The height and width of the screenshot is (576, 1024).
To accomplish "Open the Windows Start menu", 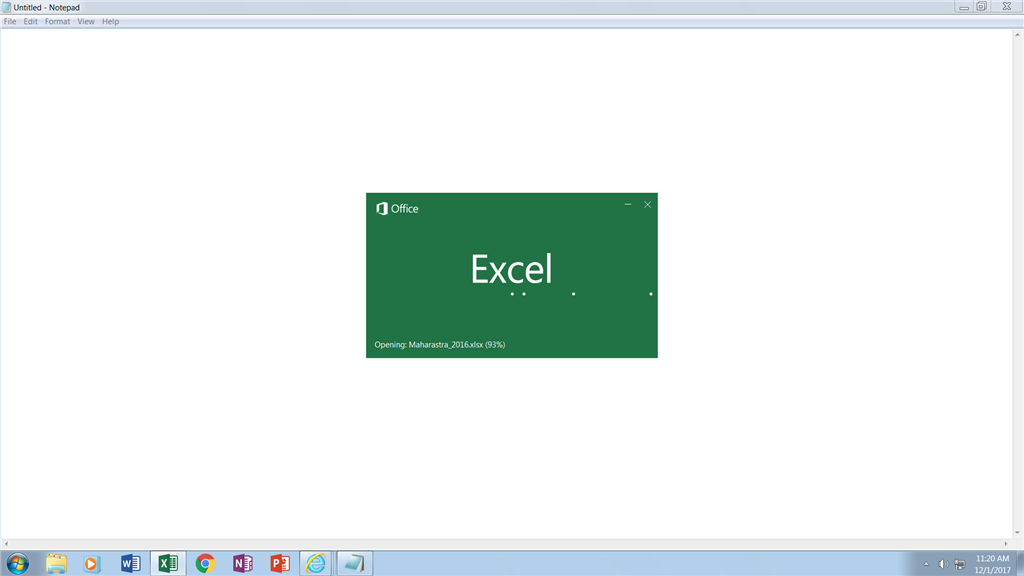I will pyautogui.click(x=18, y=563).
